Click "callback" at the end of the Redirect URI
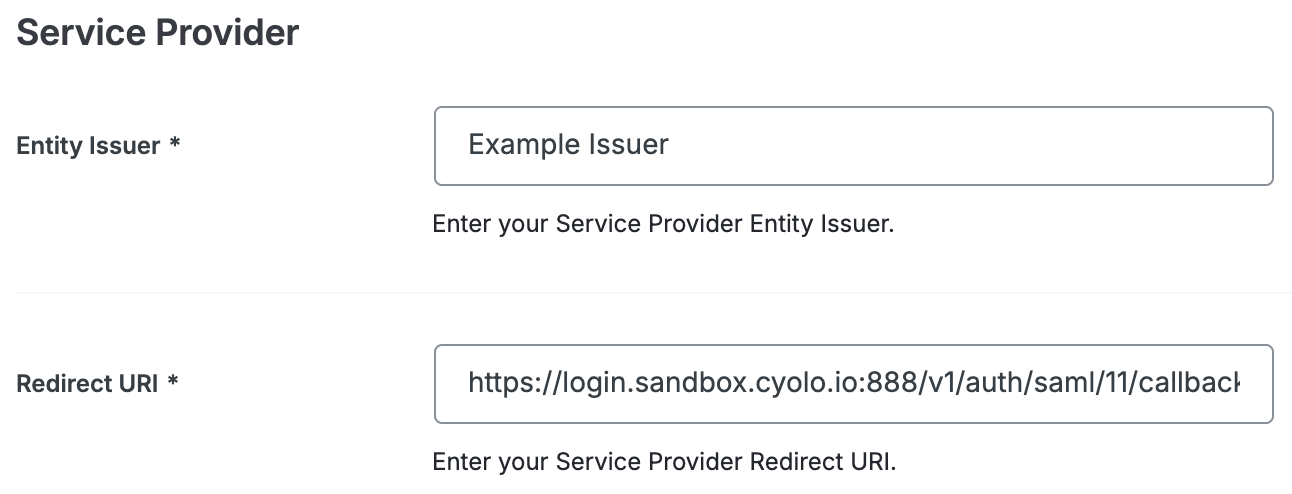This screenshot has width=1292, height=494. tap(1190, 384)
